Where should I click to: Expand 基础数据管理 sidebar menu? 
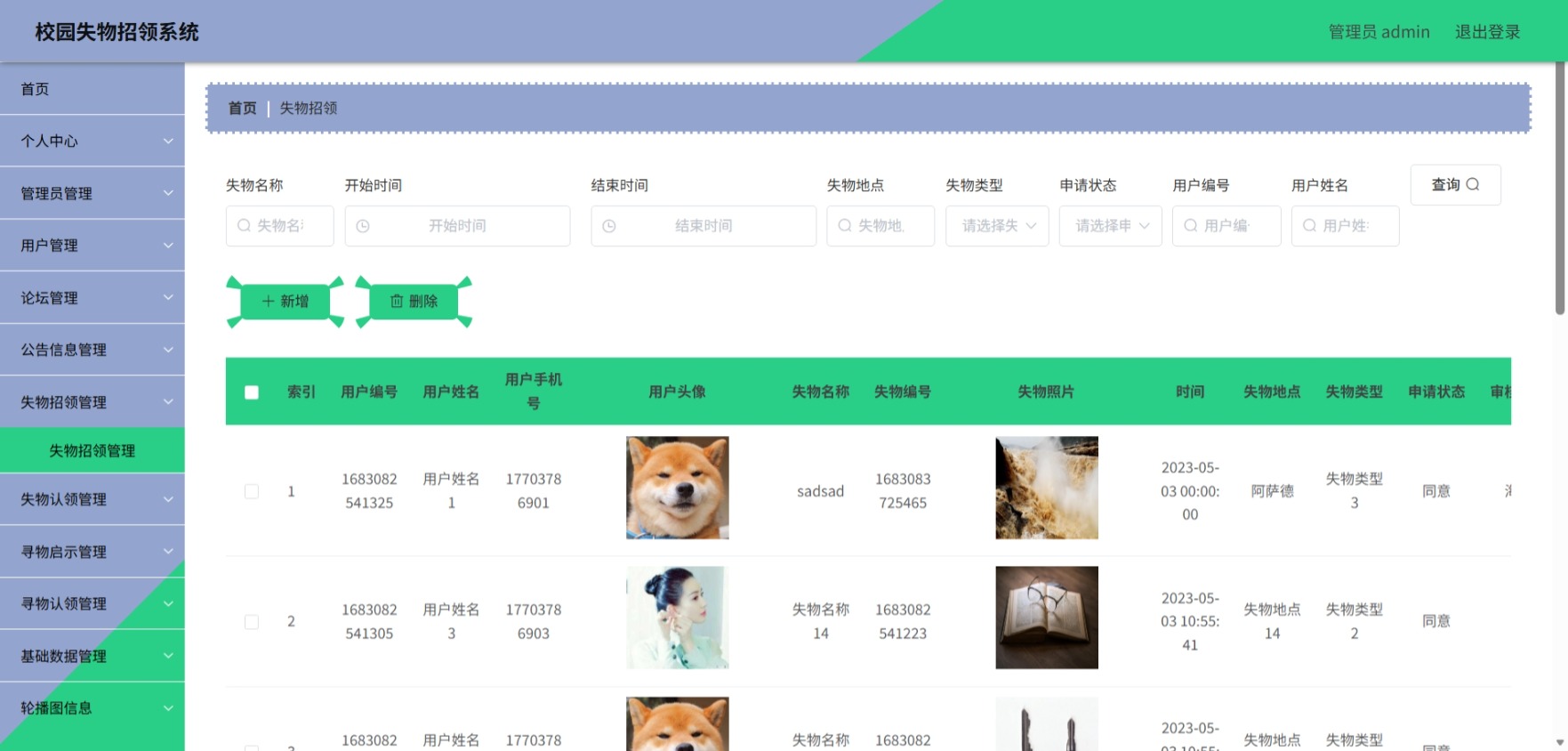92,656
